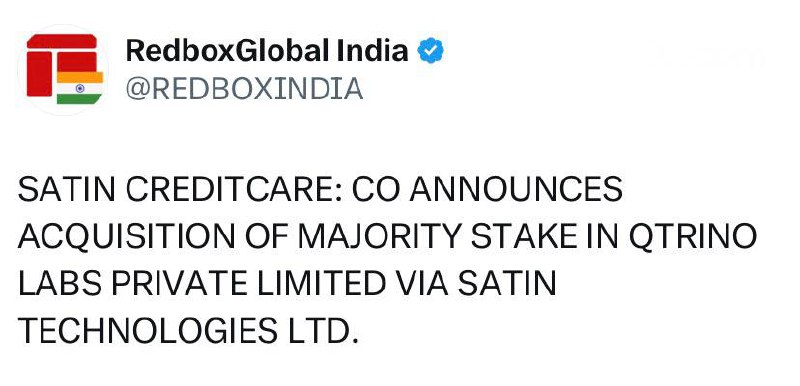Screen dimensions: 800x386
Task: Click the word STAKE in the tweet
Action: [524, 237]
